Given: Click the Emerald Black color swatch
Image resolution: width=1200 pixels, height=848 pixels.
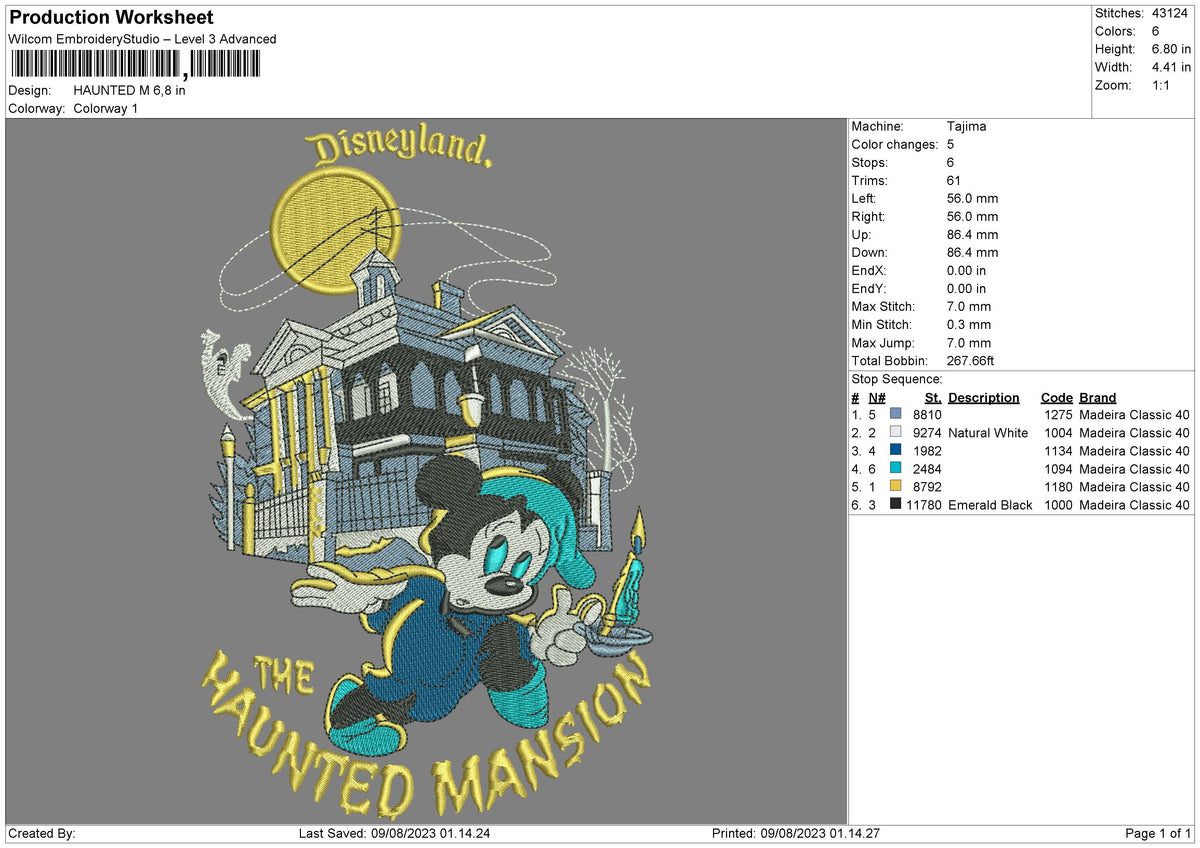Looking at the screenshot, I should coord(896,504).
